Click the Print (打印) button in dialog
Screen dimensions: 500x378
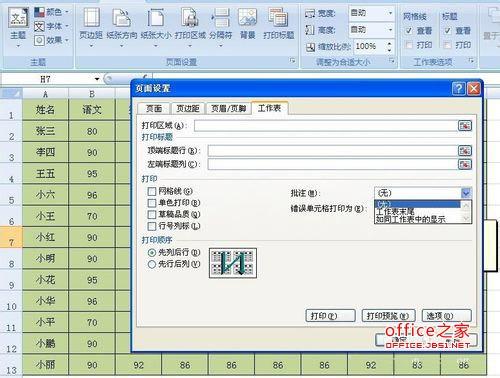[330, 316]
